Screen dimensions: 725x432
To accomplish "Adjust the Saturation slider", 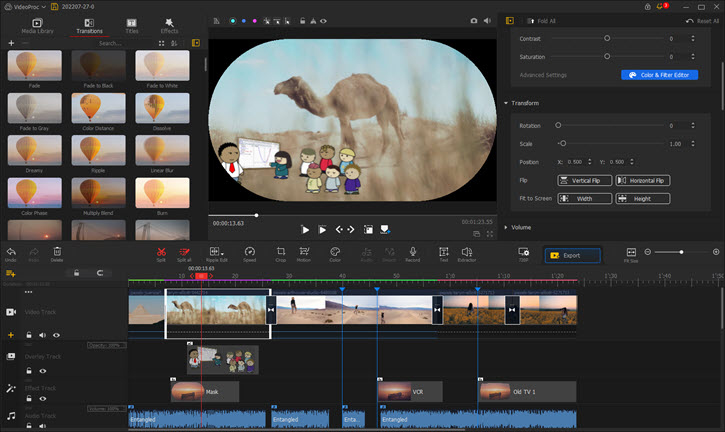I will point(606,57).
